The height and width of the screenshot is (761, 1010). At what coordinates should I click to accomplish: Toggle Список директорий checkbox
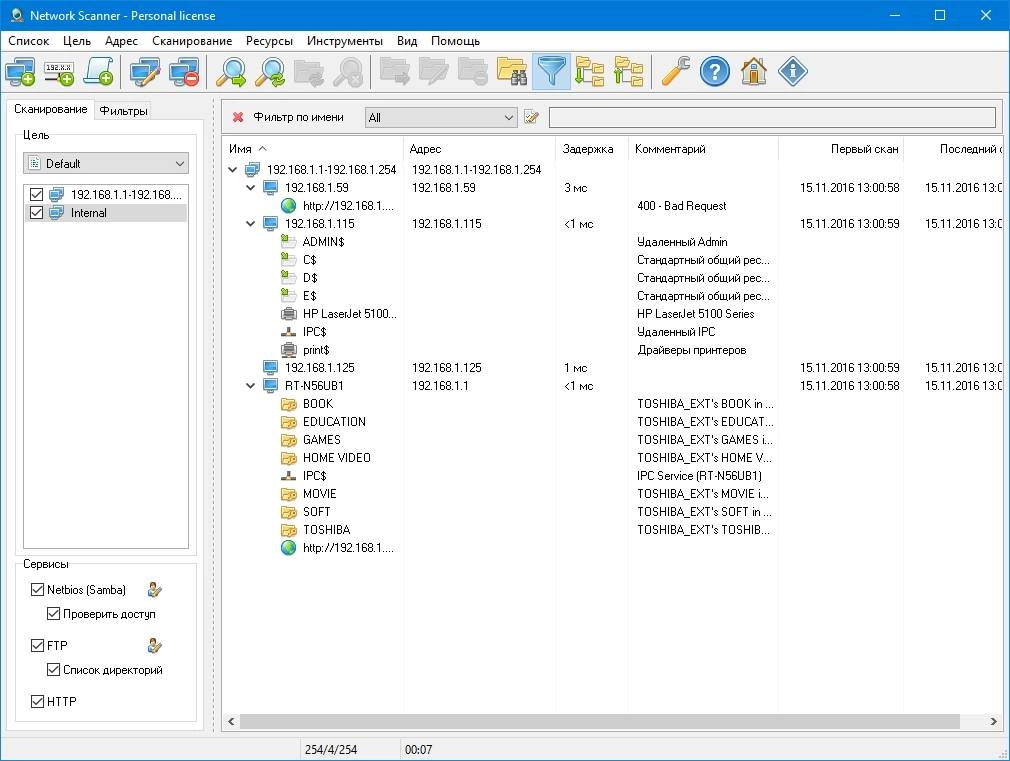[x=53, y=670]
